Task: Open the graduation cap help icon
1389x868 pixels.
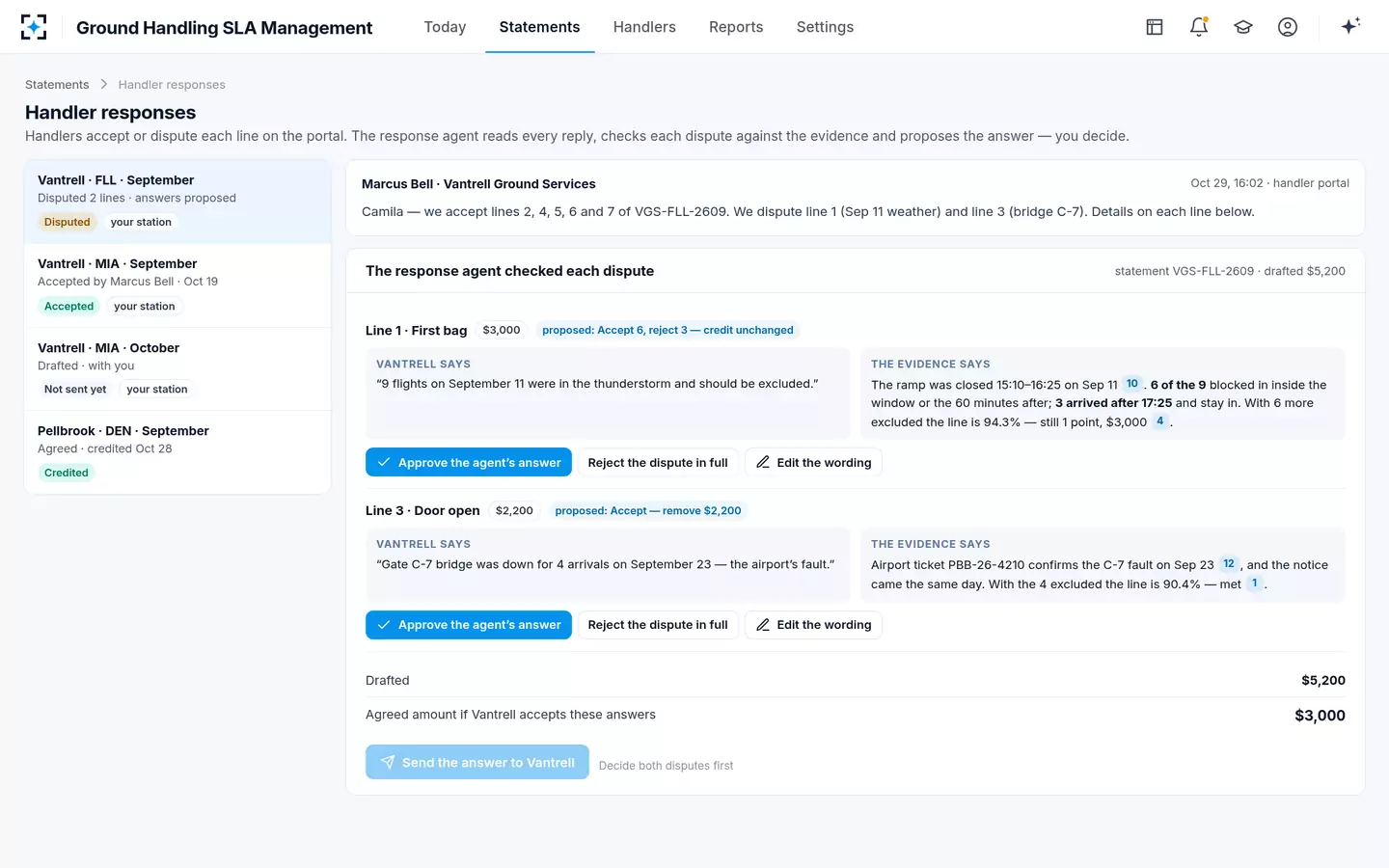Action: [x=1243, y=27]
